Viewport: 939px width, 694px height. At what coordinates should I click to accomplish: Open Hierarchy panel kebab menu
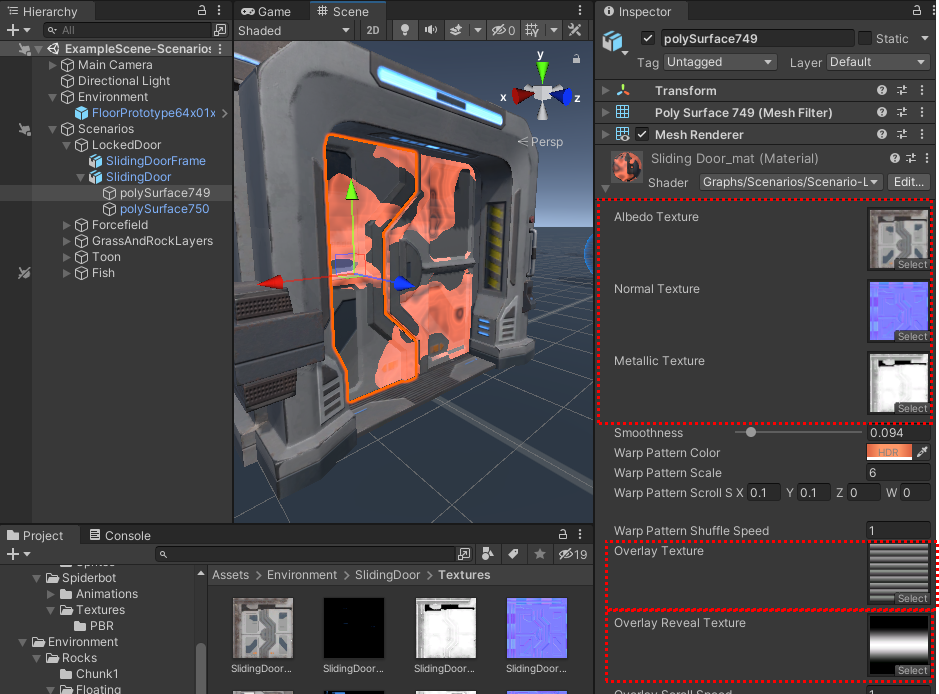(x=219, y=11)
